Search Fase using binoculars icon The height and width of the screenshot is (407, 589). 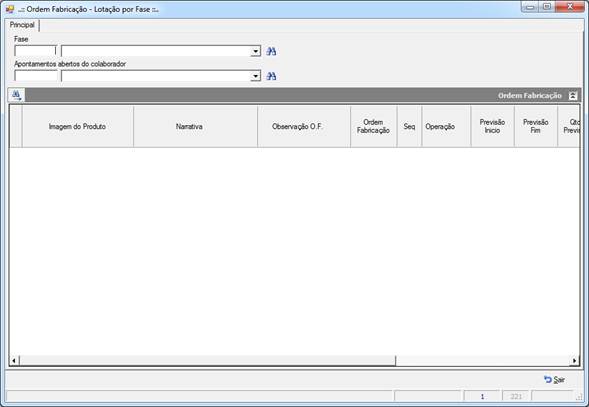271,51
